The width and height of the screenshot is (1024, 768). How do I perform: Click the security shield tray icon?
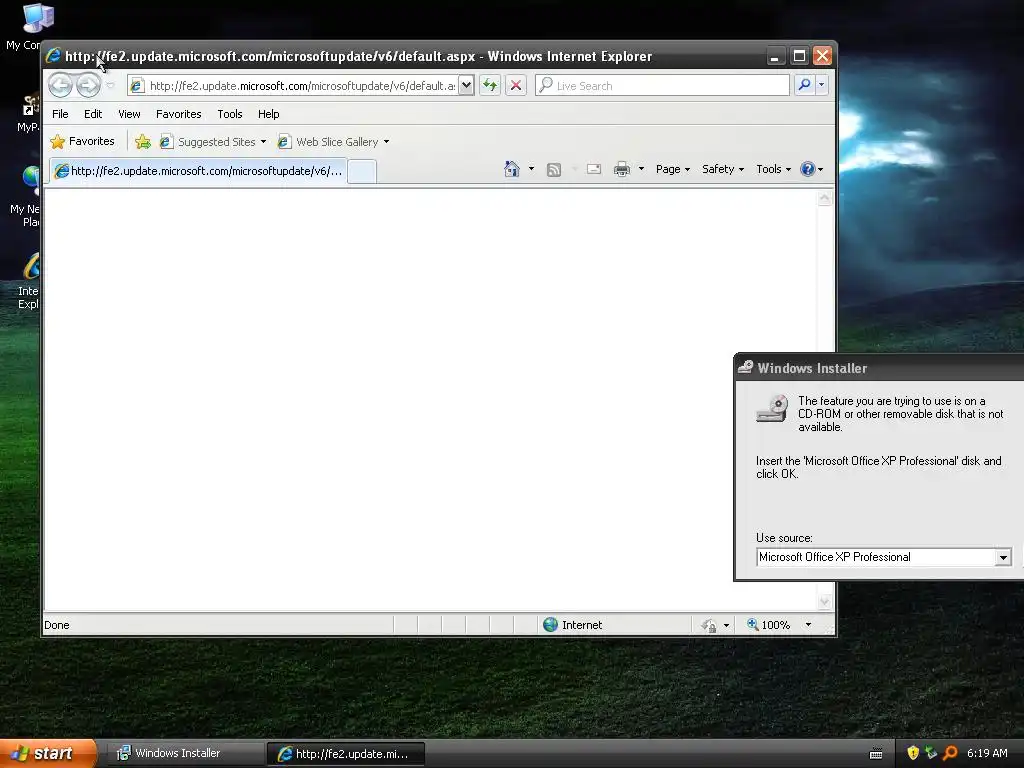click(x=913, y=753)
